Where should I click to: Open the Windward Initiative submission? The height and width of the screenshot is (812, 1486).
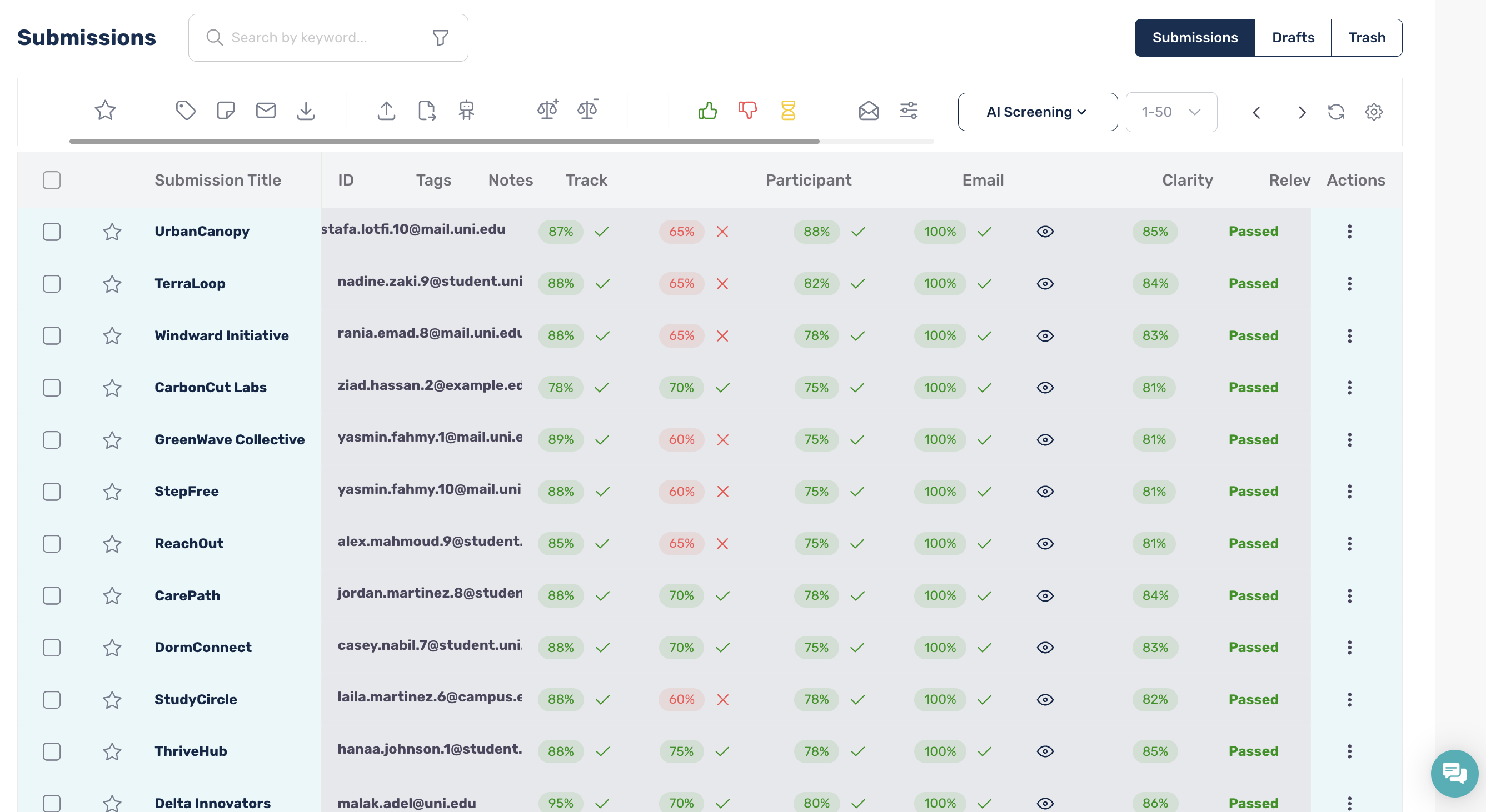tap(222, 335)
